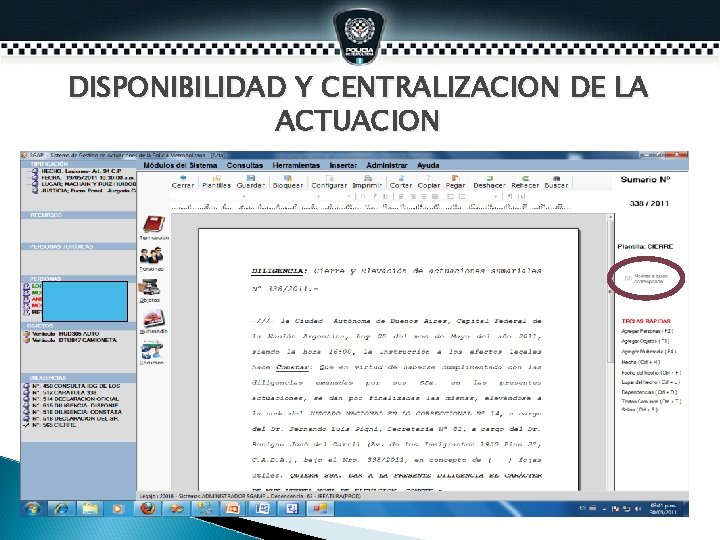Screen dimensions: 720x540
Task: Open Internet Explorer from the taskbar
Action: click(62, 508)
